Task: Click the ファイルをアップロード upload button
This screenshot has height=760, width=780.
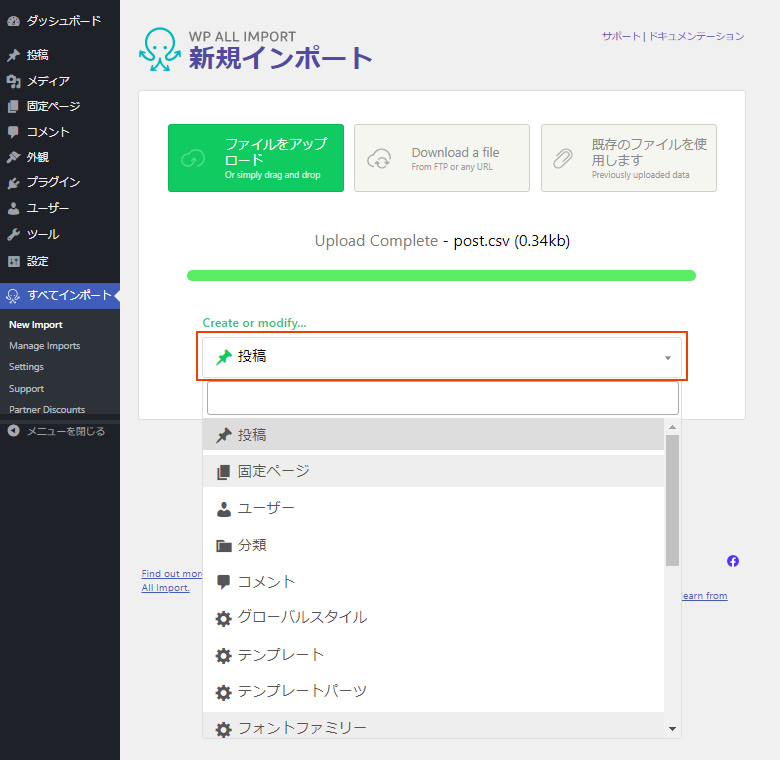Action: pos(256,158)
